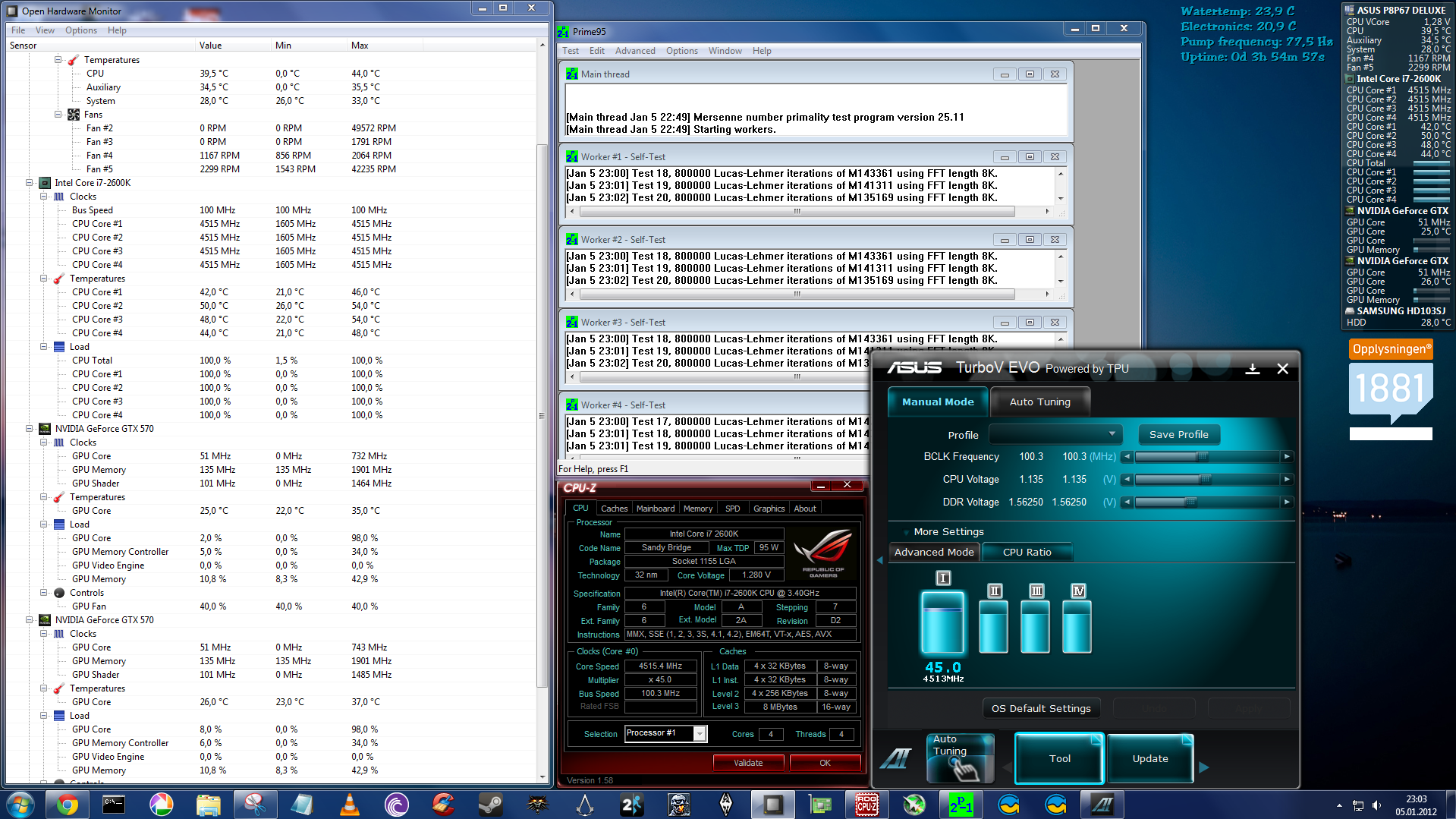Click the Windows Start orb

(20, 805)
